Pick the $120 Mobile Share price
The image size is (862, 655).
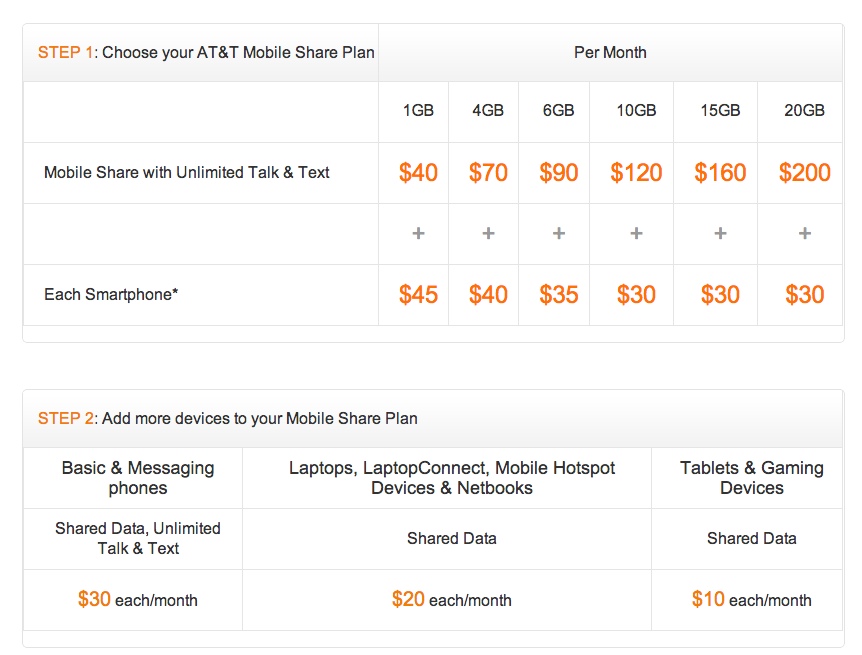[636, 172]
